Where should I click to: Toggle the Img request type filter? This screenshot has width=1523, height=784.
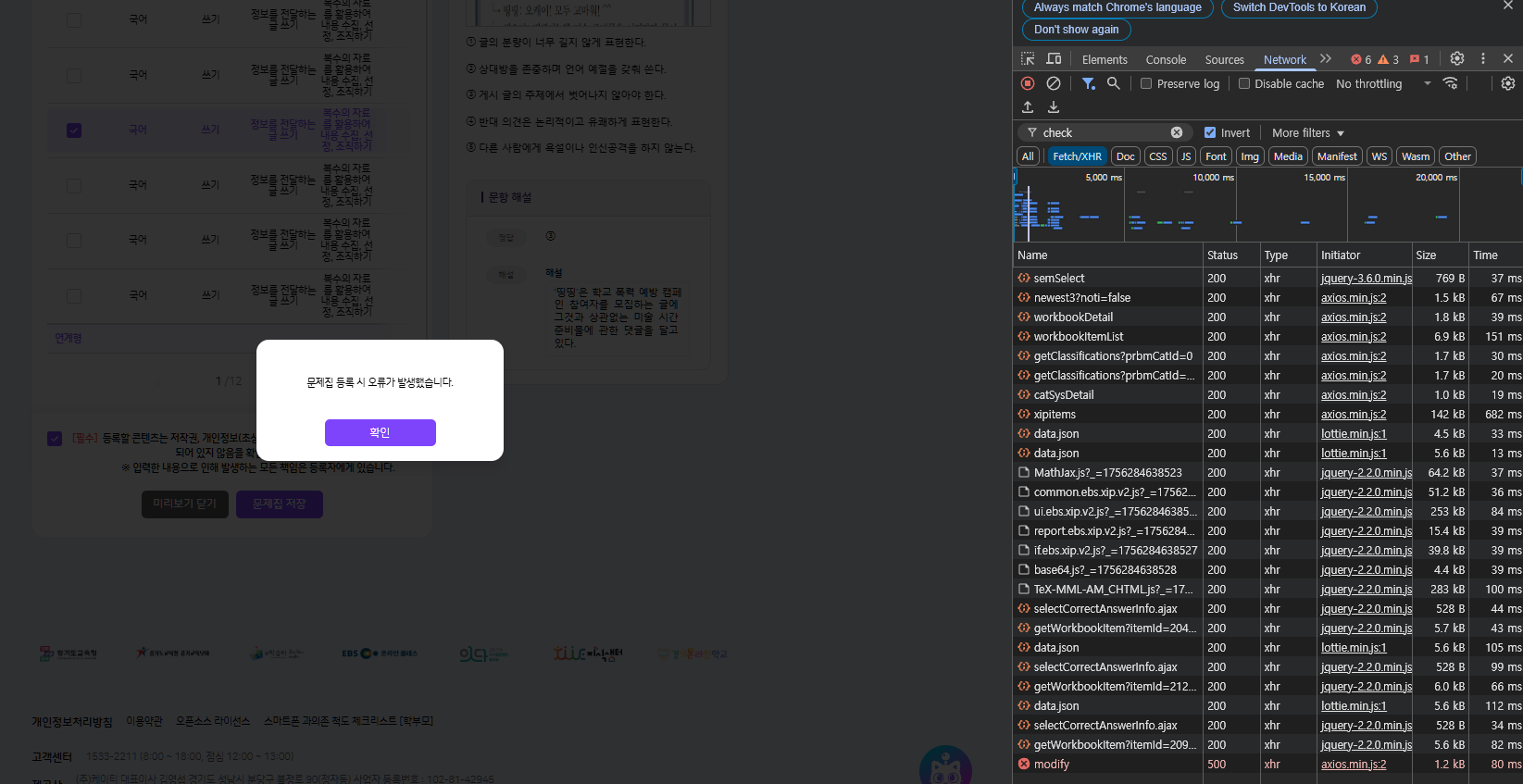1250,156
